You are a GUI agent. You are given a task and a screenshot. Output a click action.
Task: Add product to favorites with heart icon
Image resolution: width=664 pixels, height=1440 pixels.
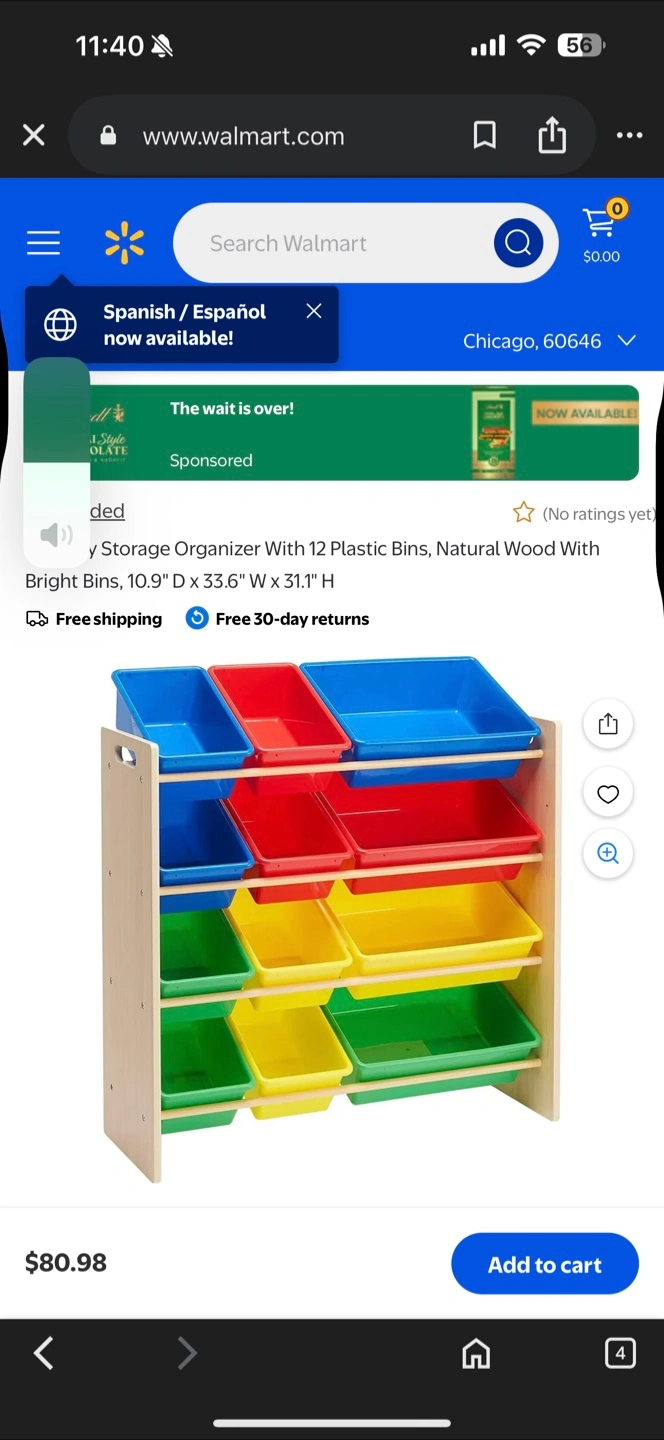click(x=608, y=794)
